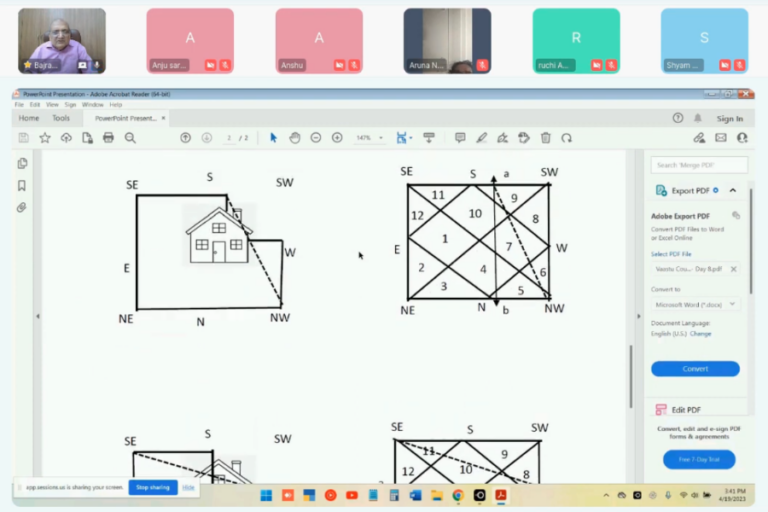Open bookmarks panel in left sidebar
Viewport: 768px width, 512px height.
[22, 186]
